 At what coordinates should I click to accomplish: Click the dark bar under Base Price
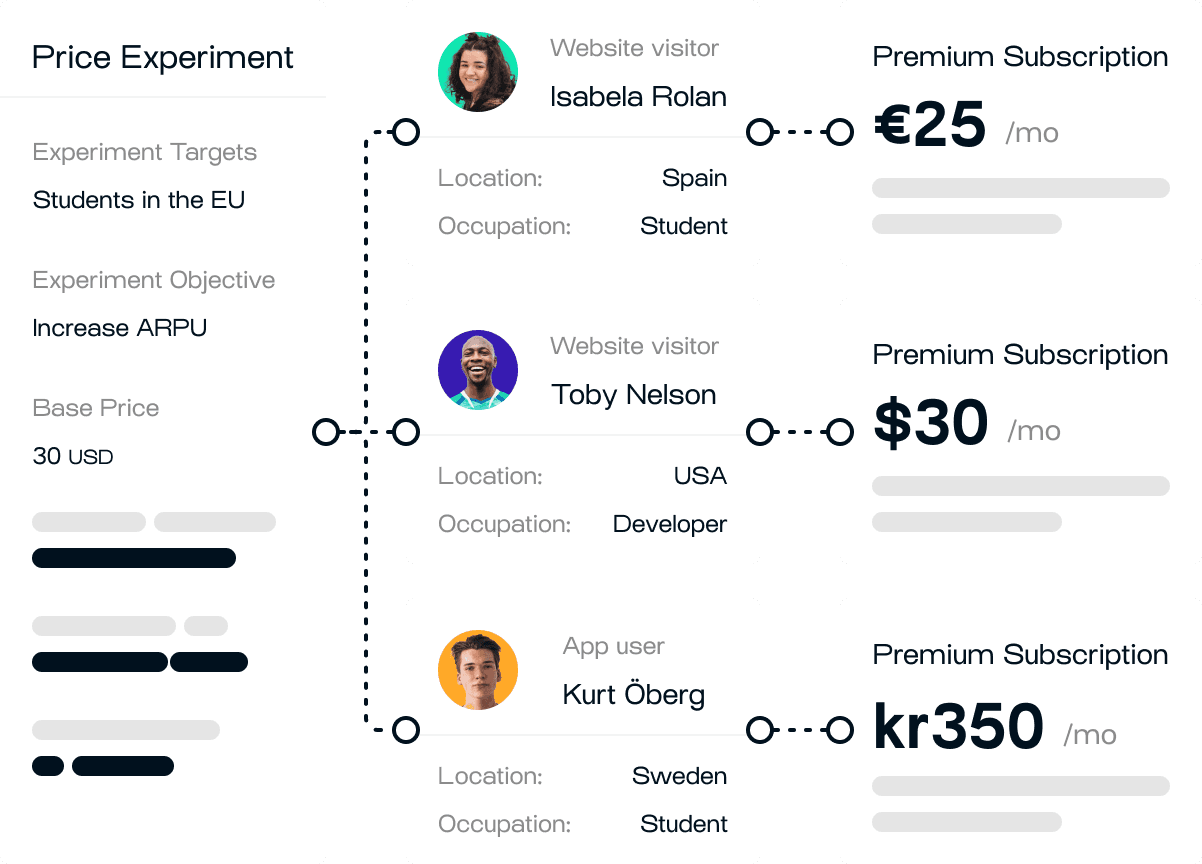pos(134,558)
